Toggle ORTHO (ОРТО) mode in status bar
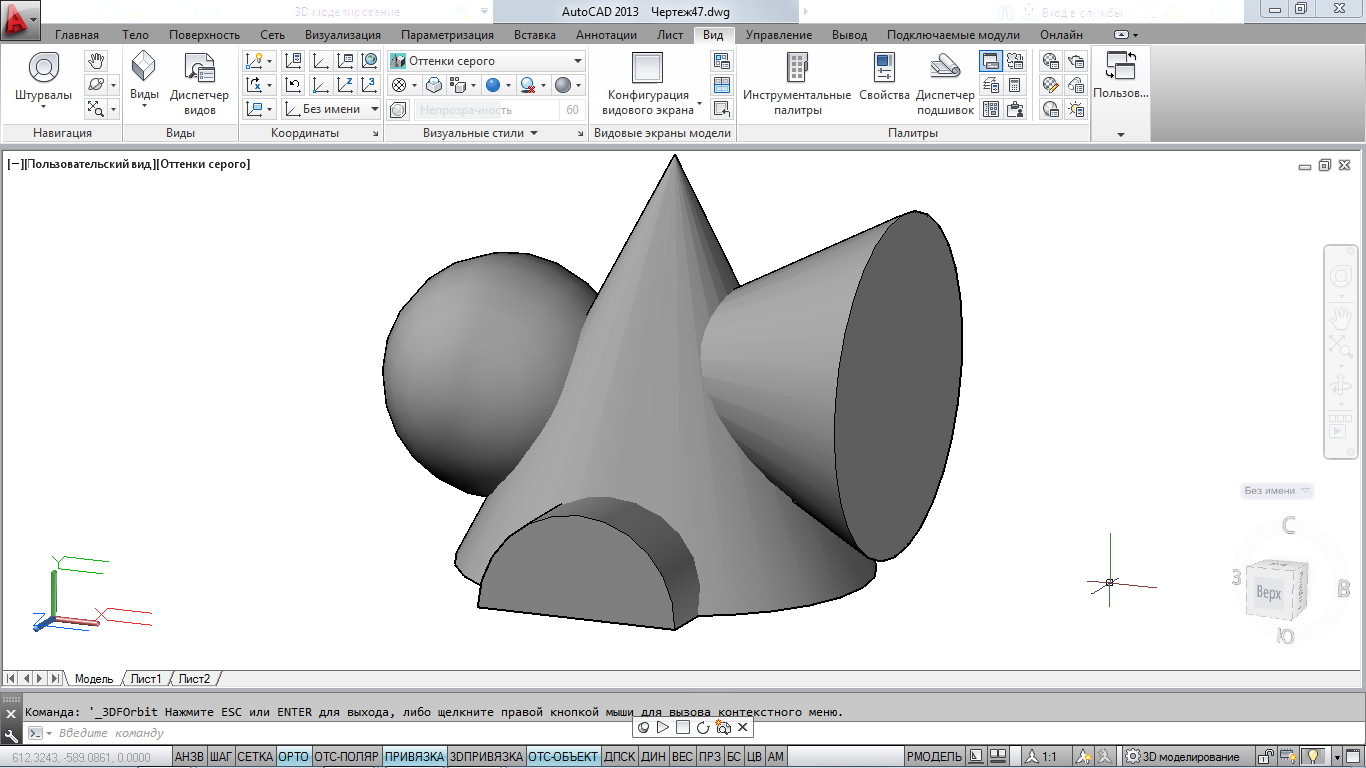This screenshot has height=768, width=1366. coord(293,757)
